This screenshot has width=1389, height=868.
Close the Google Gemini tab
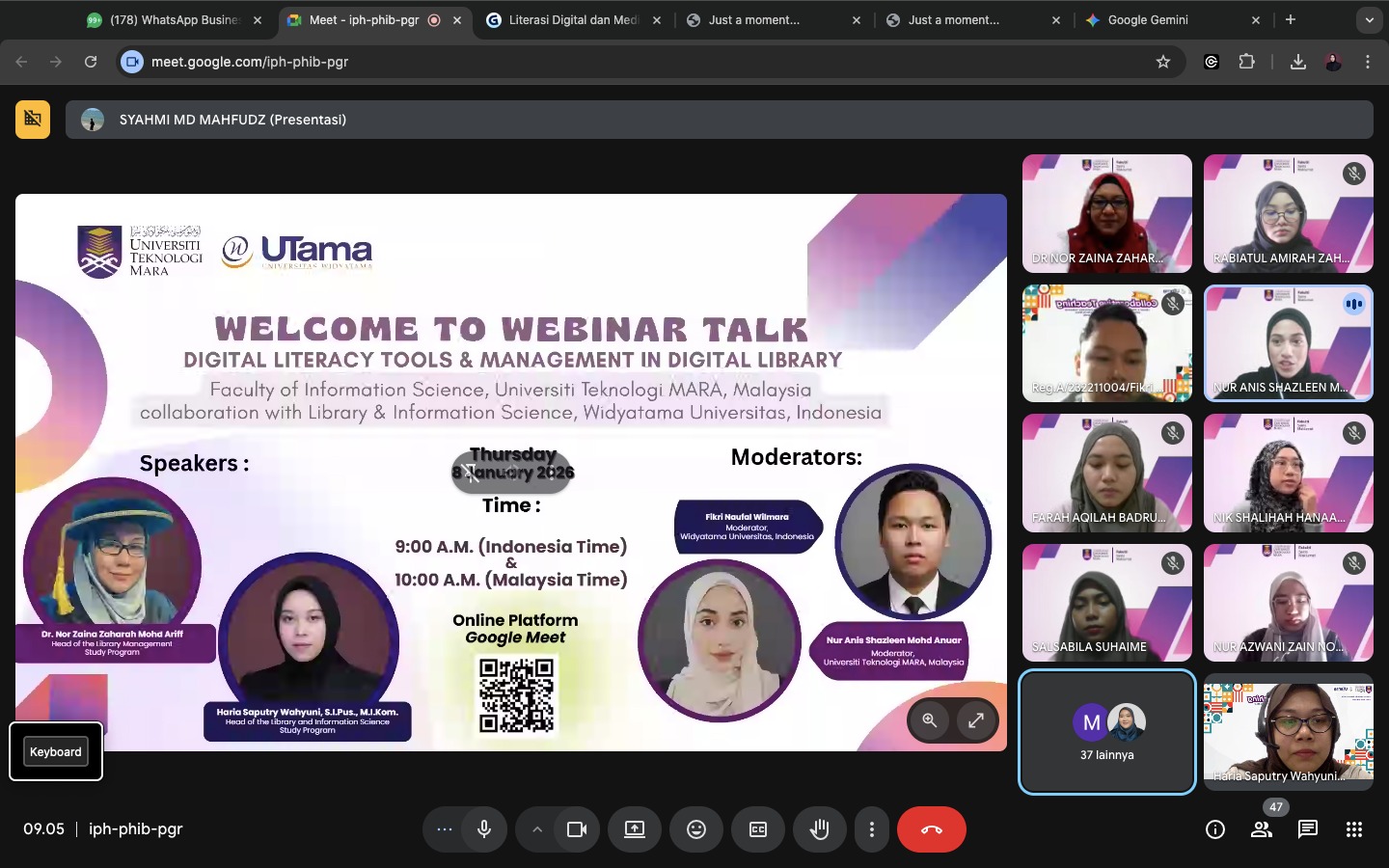[1256, 20]
